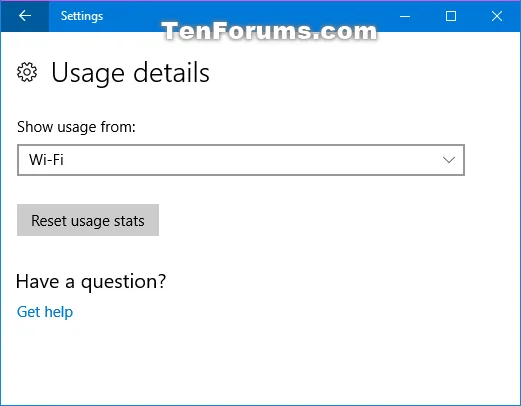Minimize the Settings window
Screen dimensions: 521x406
405,16
